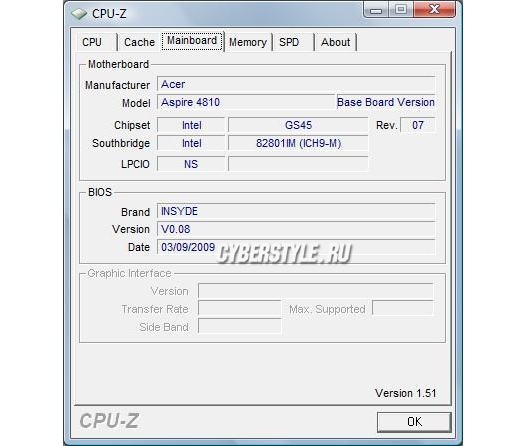Click the Southbridge label

point(121,143)
